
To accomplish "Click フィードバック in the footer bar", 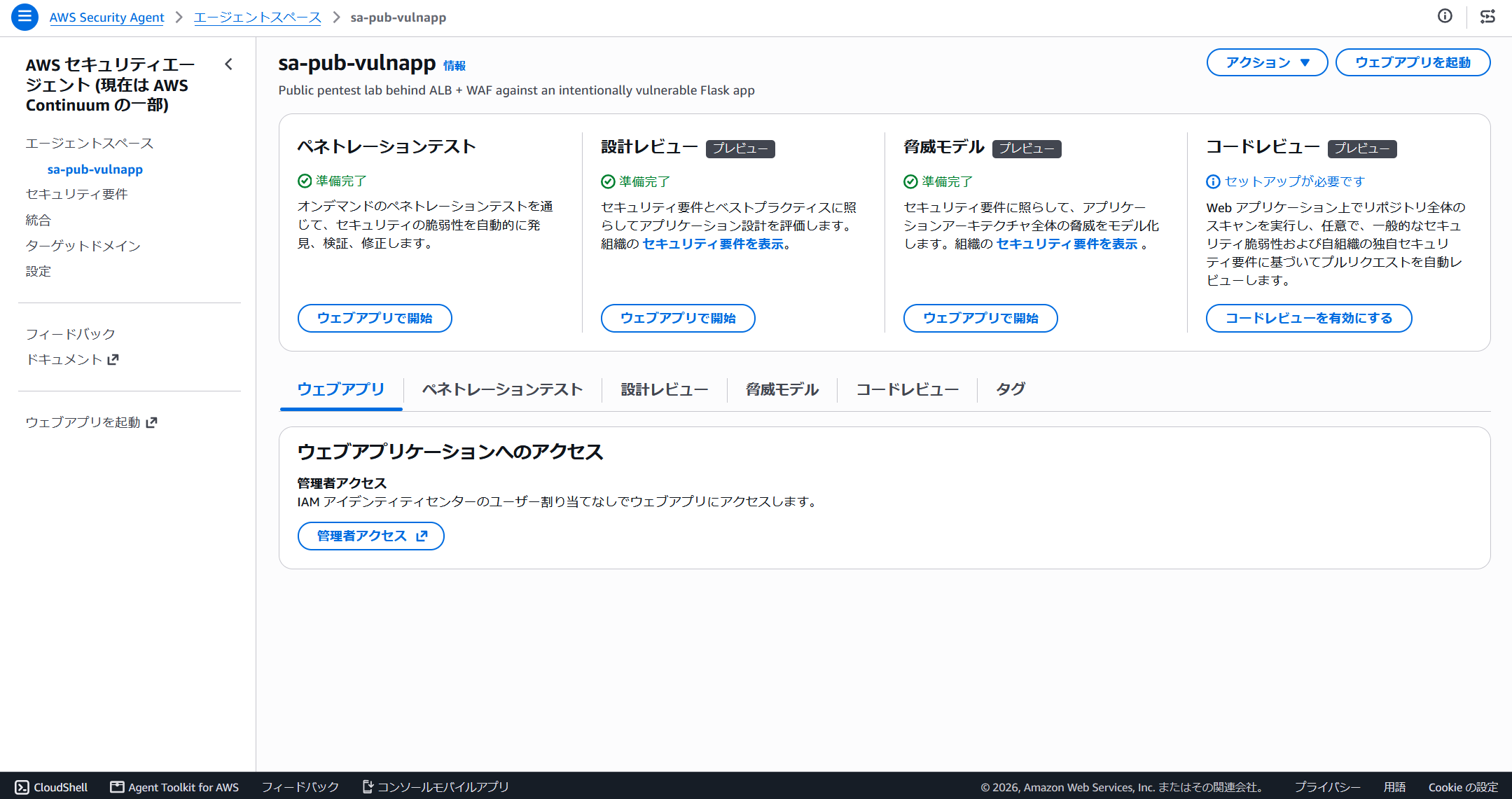I will tap(300, 787).
